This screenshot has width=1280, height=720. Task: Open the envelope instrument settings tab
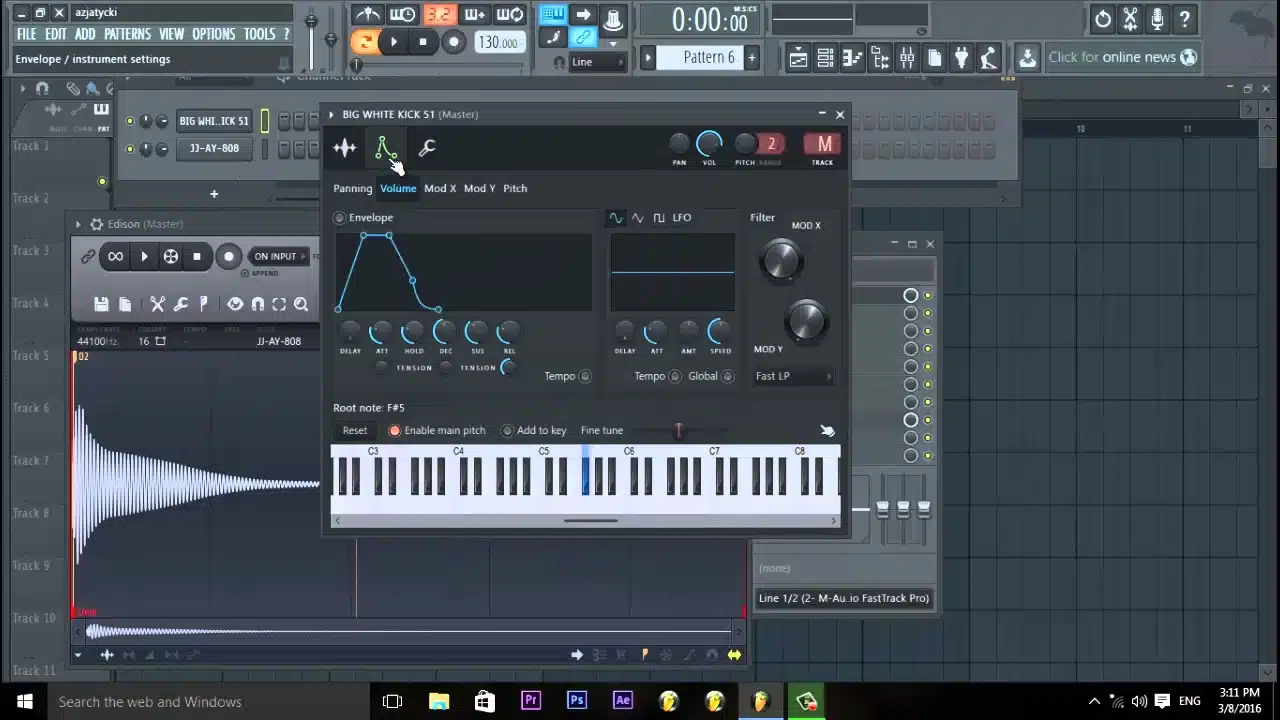point(385,148)
